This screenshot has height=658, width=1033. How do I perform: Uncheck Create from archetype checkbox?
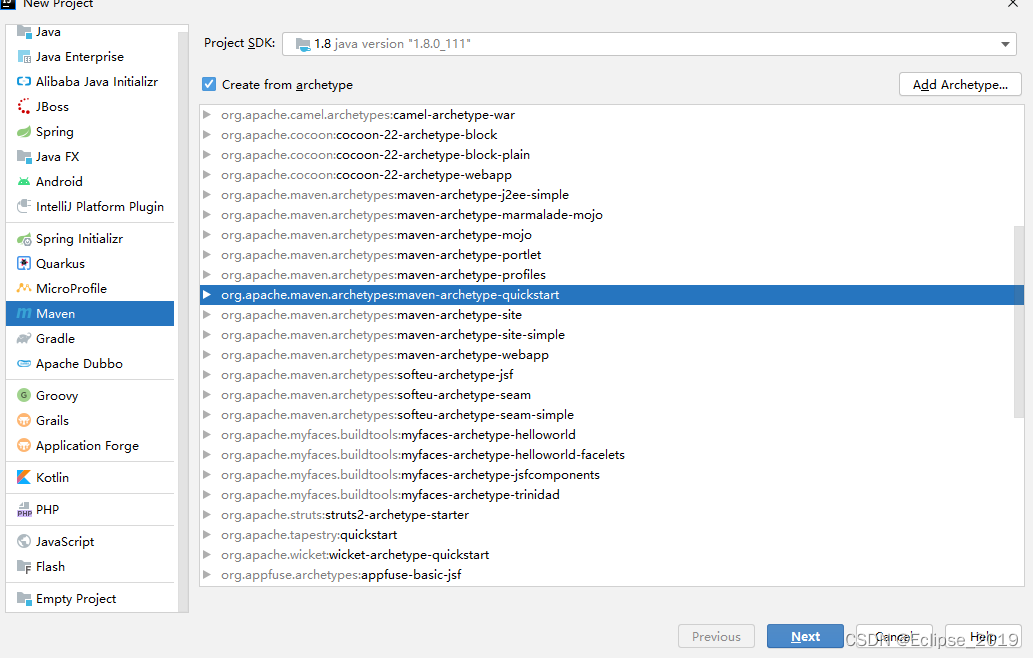click(209, 84)
